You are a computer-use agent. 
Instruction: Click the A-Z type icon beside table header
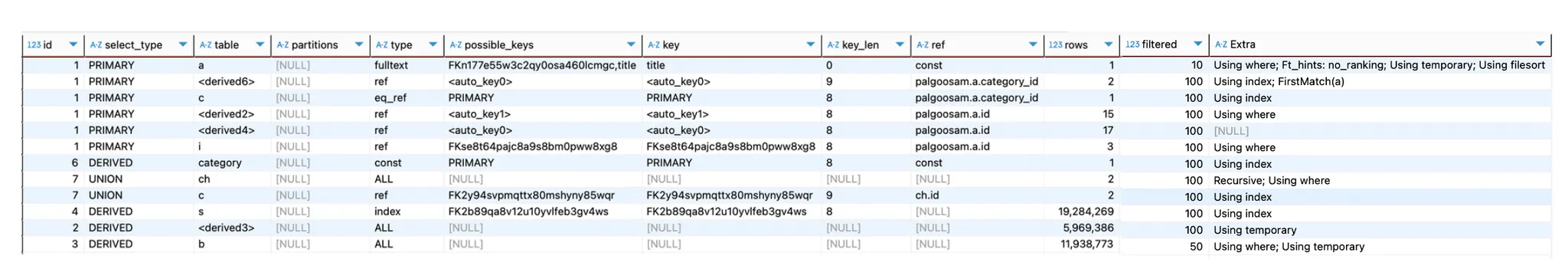(205, 45)
